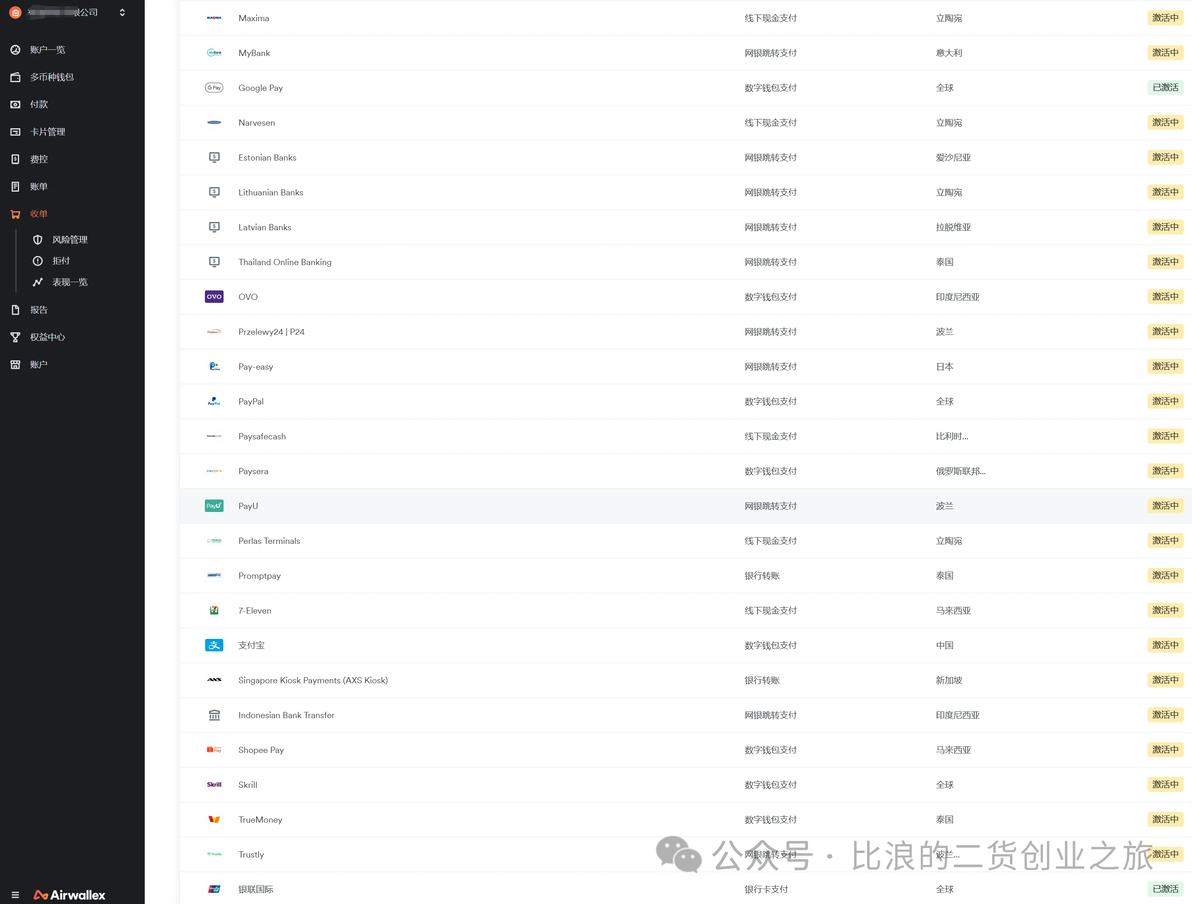Open 权益中心 in the sidebar
Viewport: 1192px width, 904px height.
(x=47, y=337)
